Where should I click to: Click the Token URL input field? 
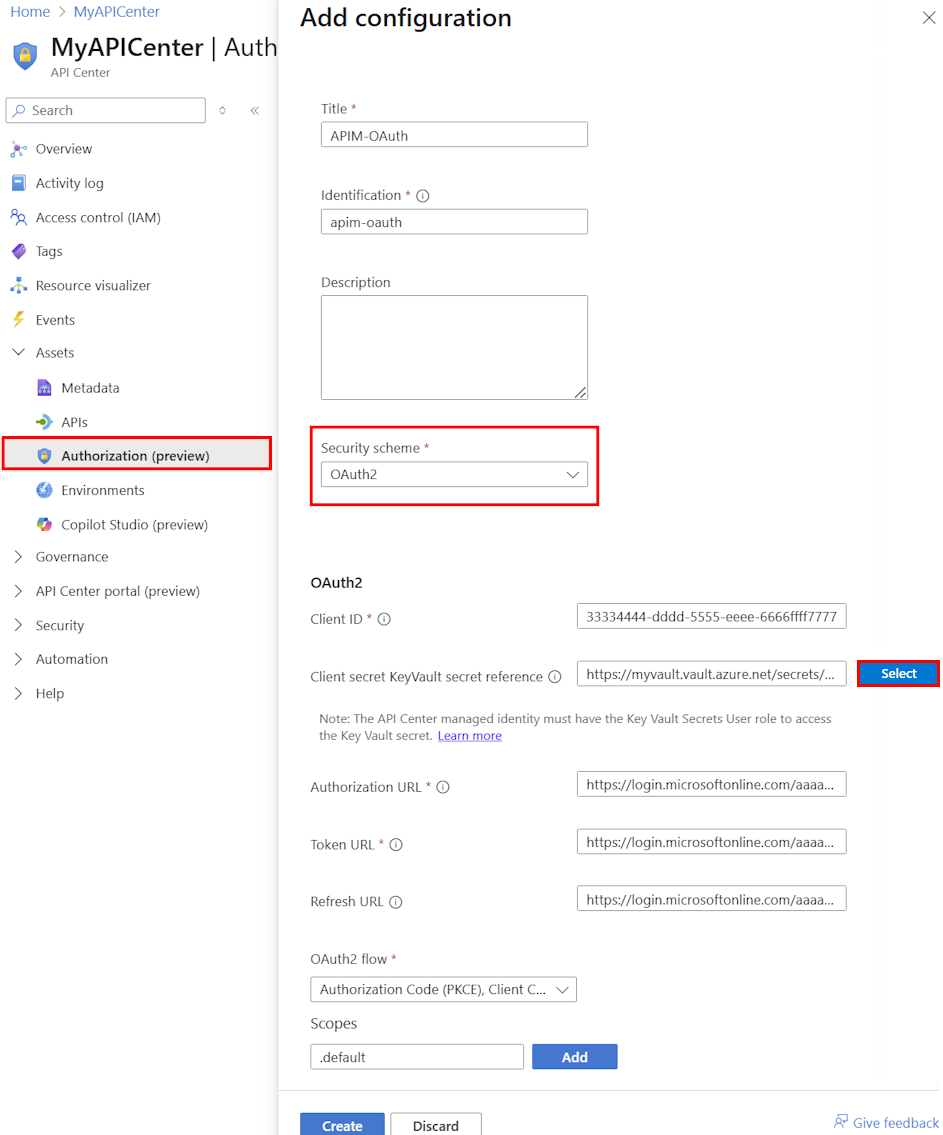click(x=711, y=842)
